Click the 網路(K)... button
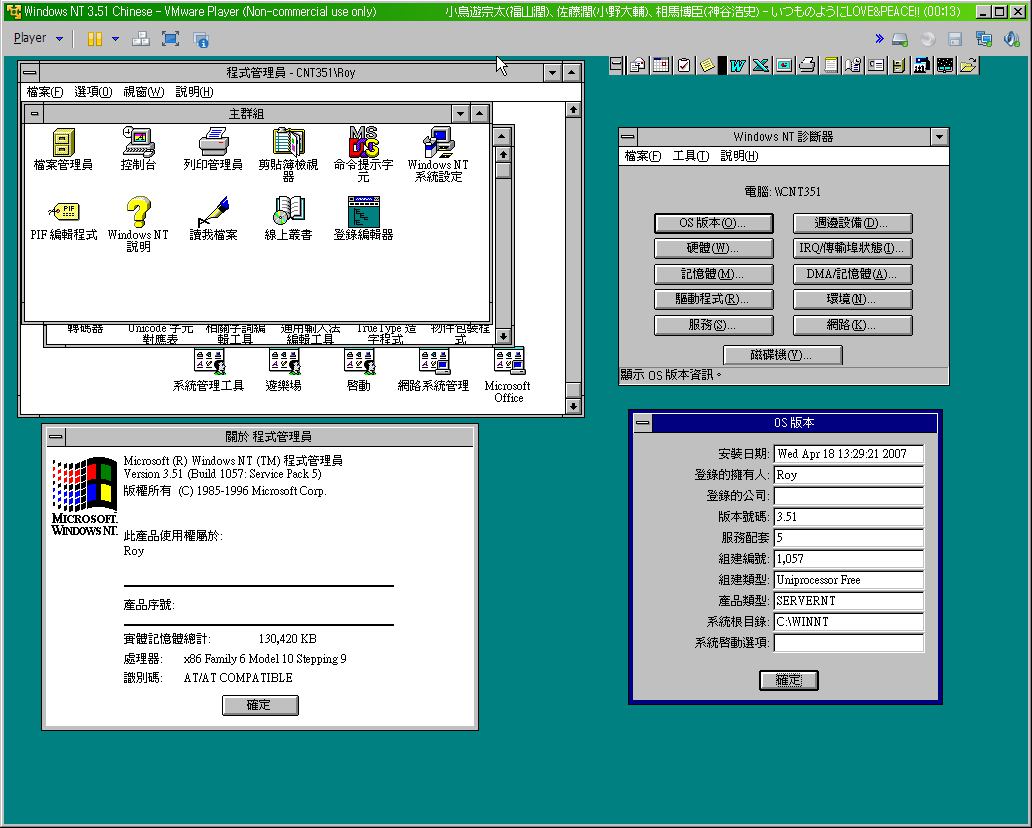Screen dimensions: 1032x828 [x=852, y=324]
